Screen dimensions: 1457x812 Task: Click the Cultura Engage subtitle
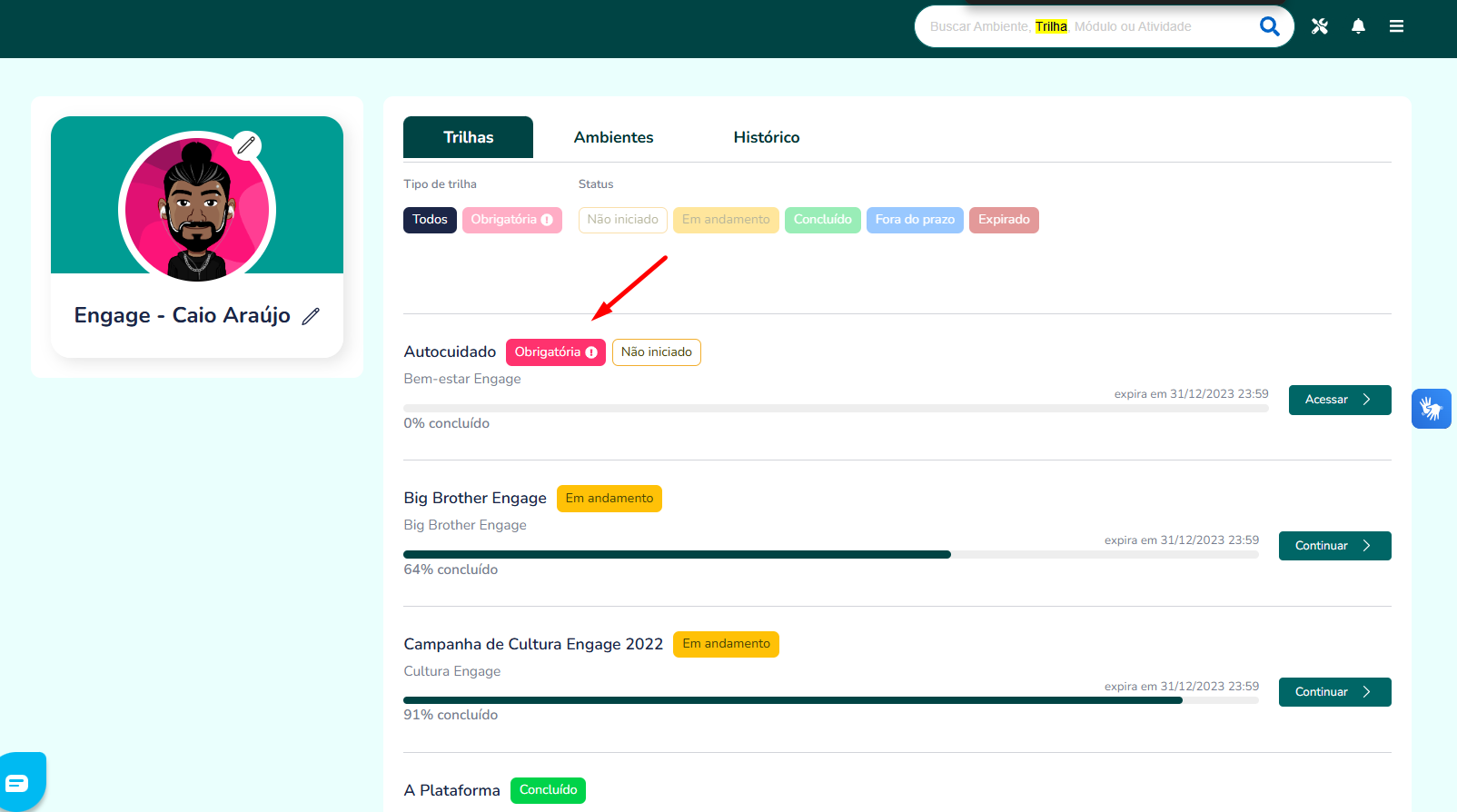[452, 671]
